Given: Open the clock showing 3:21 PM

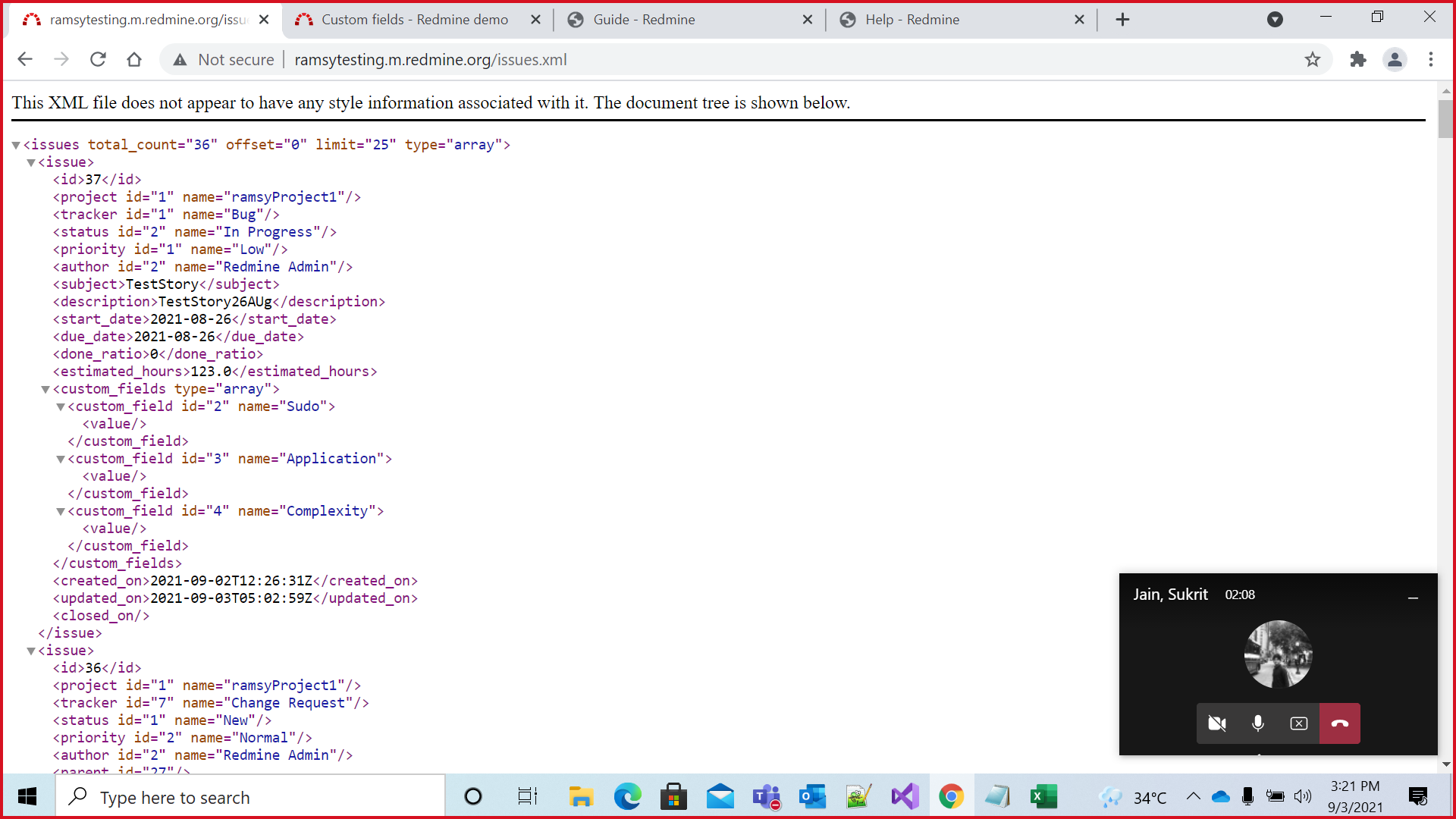Looking at the screenshot, I should tap(1355, 797).
